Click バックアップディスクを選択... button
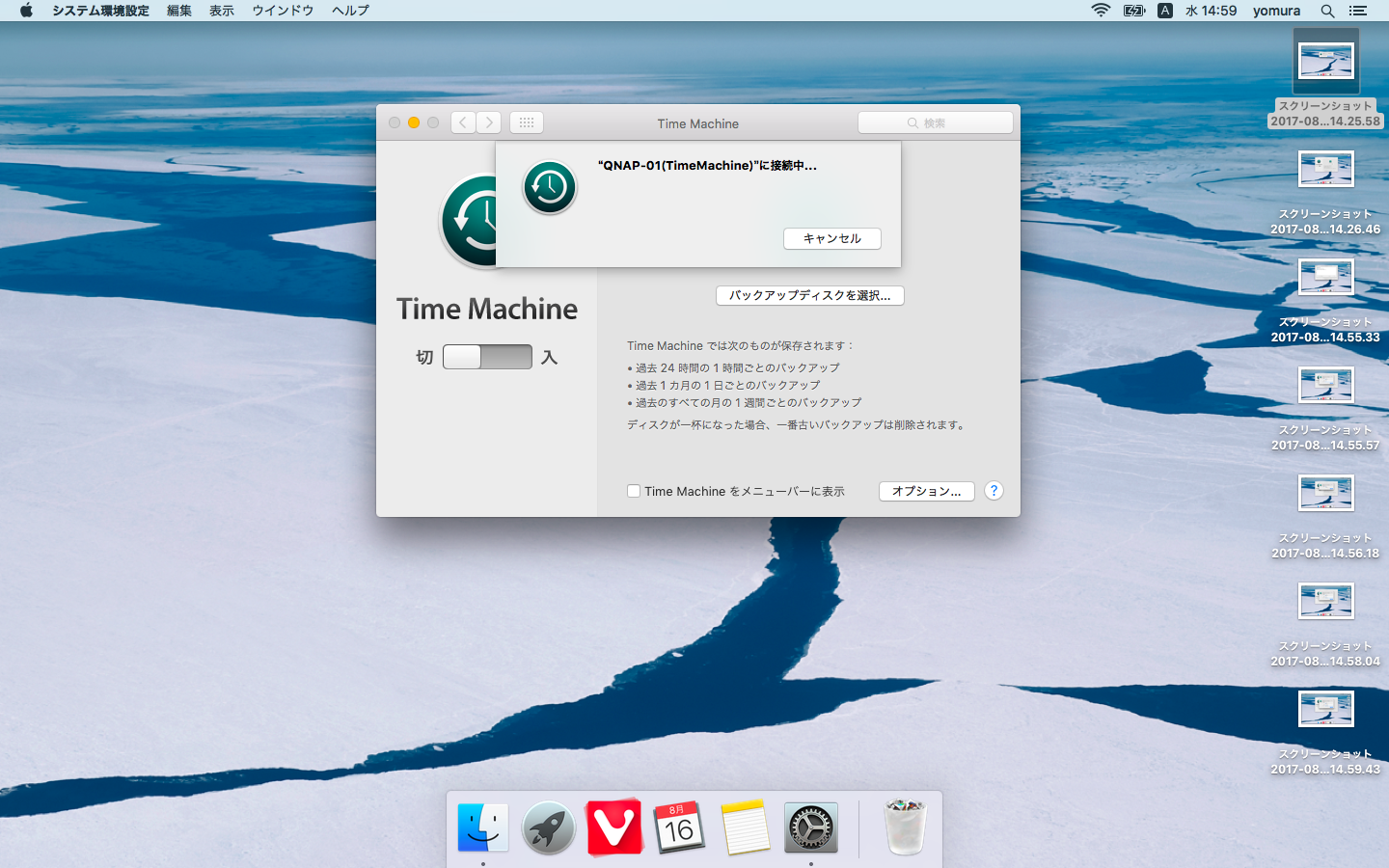 coord(810,295)
